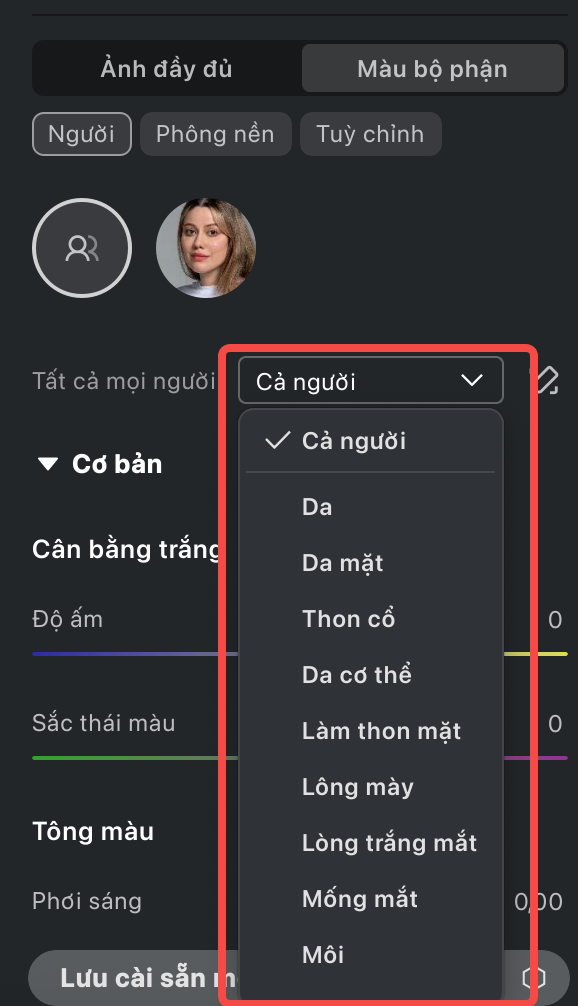Viewport: 578px width, 1006px height.
Task: Select the Người chip
Action: [81, 134]
